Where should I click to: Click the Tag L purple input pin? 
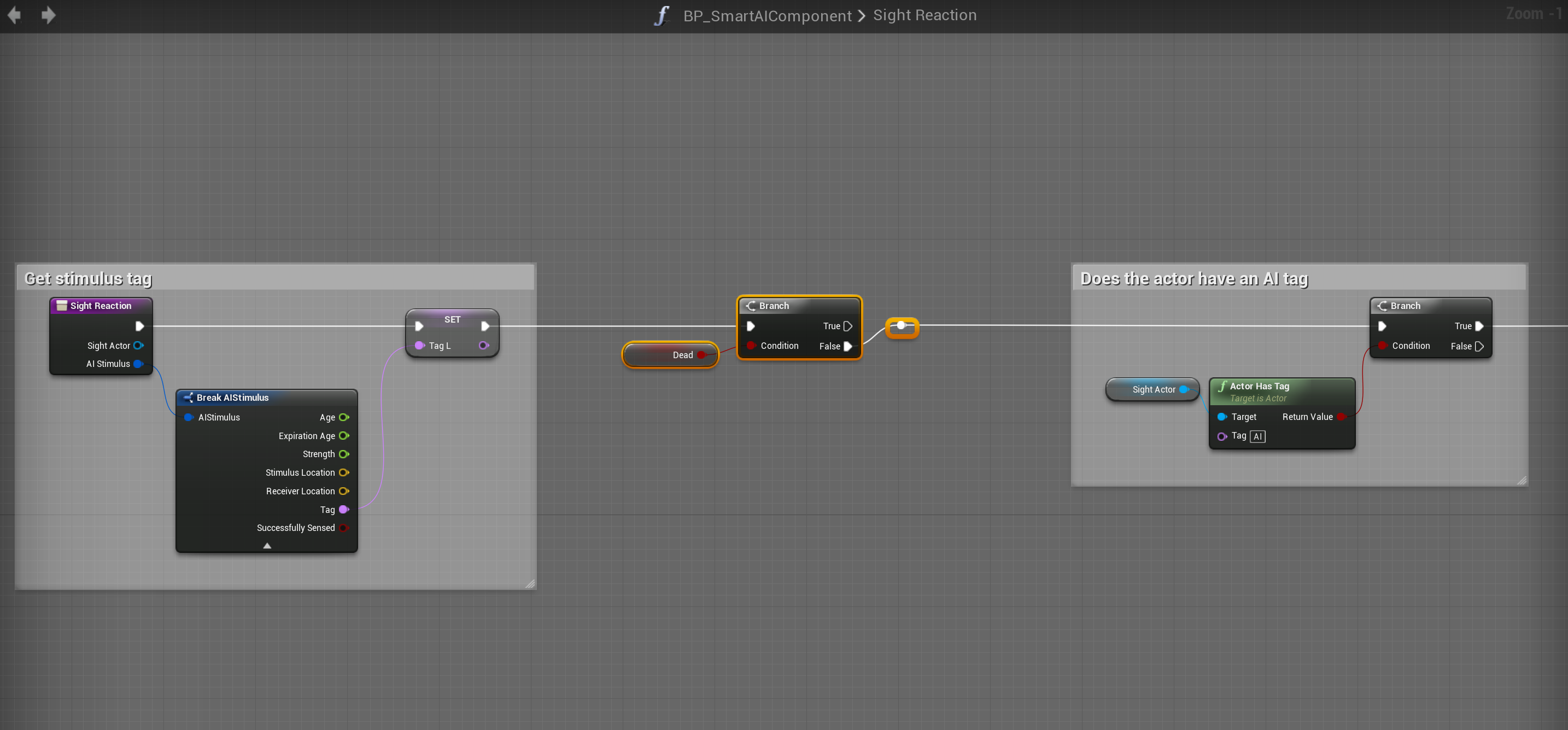coord(419,345)
